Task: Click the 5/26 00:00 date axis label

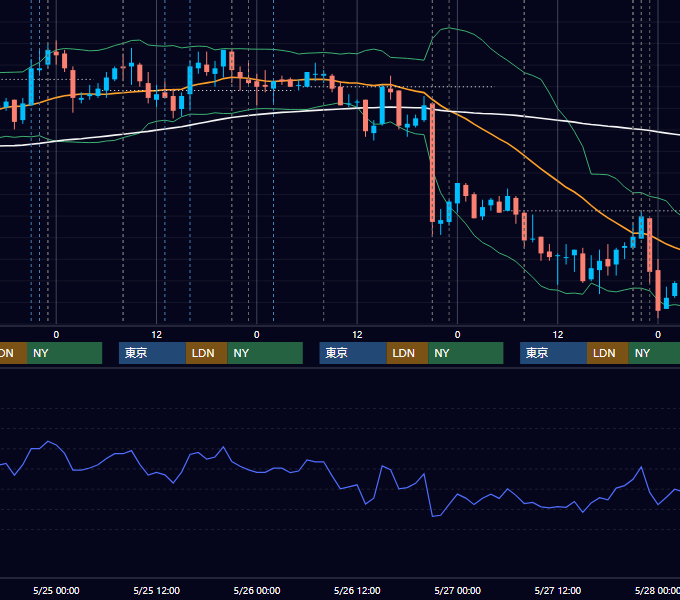Action: (257, 590)
